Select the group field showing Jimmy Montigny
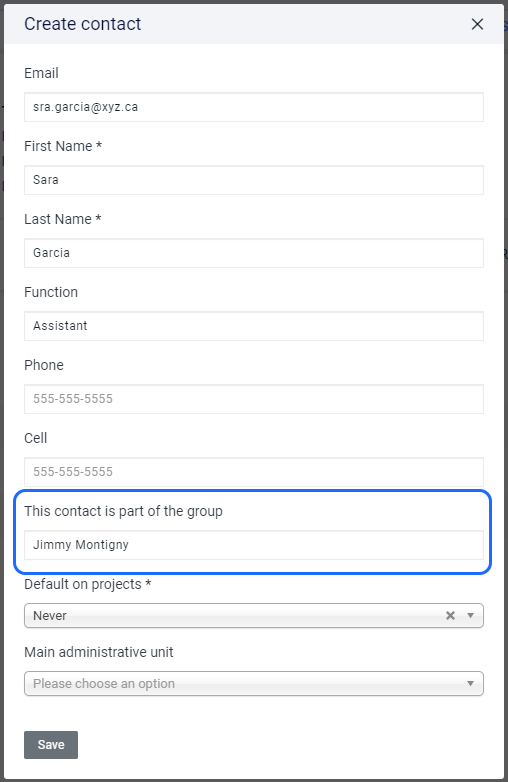 (x=254, y=545)
